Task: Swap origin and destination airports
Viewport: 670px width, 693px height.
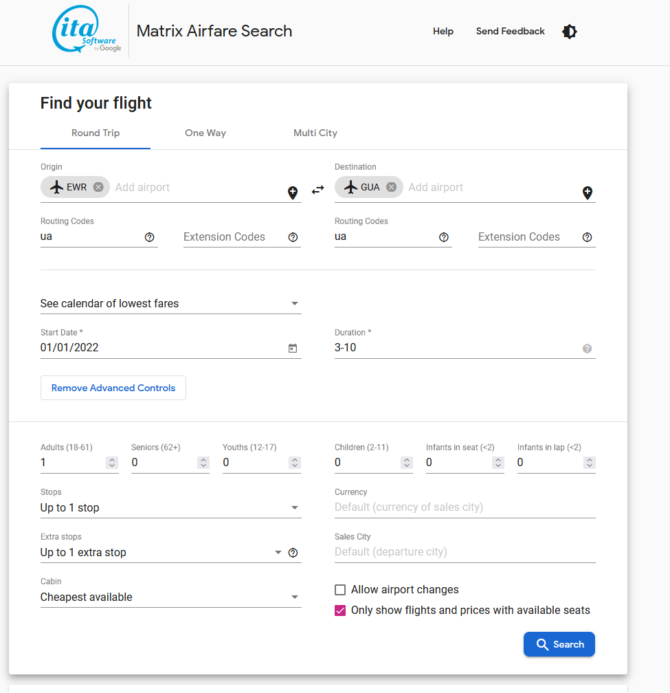Action: point(318,190)
